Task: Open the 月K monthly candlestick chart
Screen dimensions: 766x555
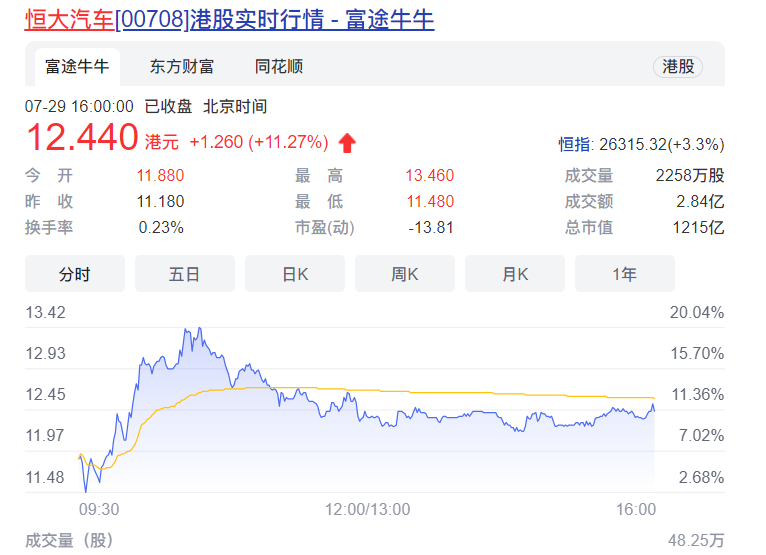Action: click(x=515, y=274)
